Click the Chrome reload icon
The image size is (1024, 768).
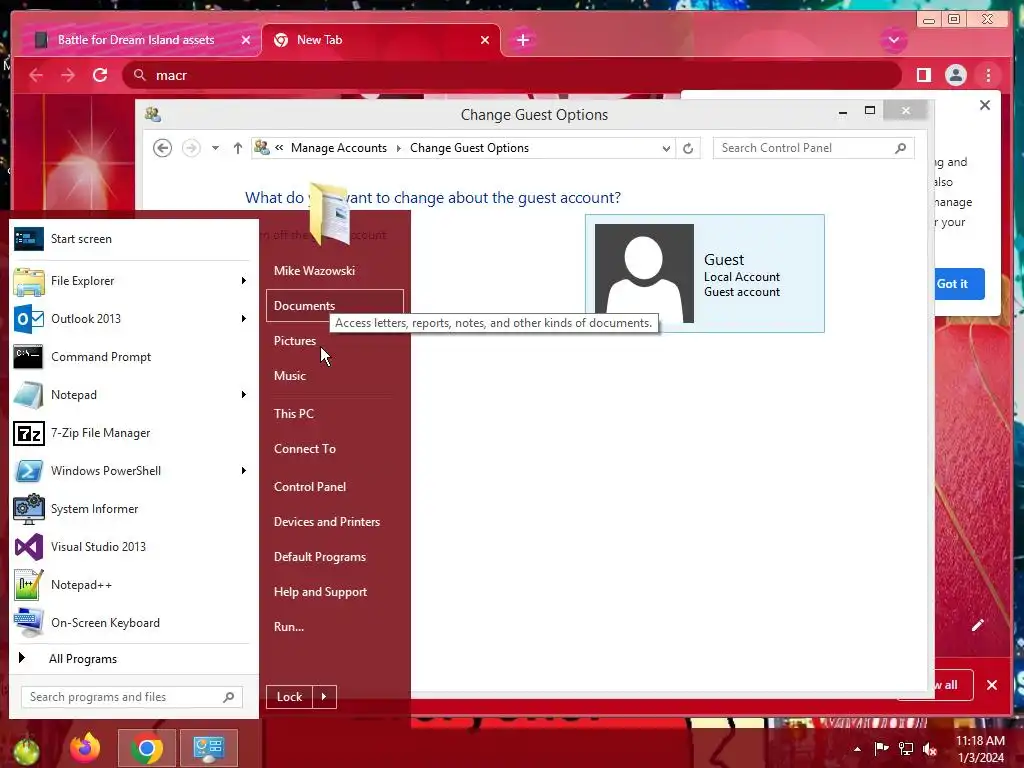(100, 75)
